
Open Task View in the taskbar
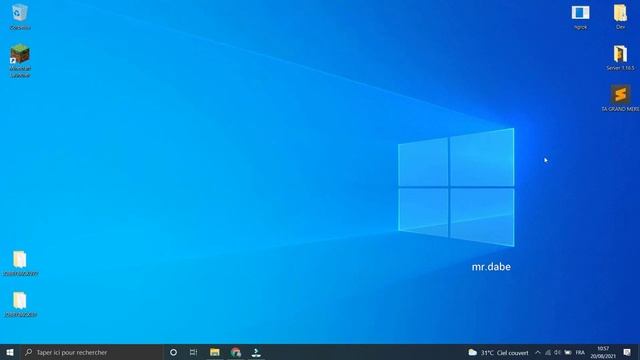point(193,352)
